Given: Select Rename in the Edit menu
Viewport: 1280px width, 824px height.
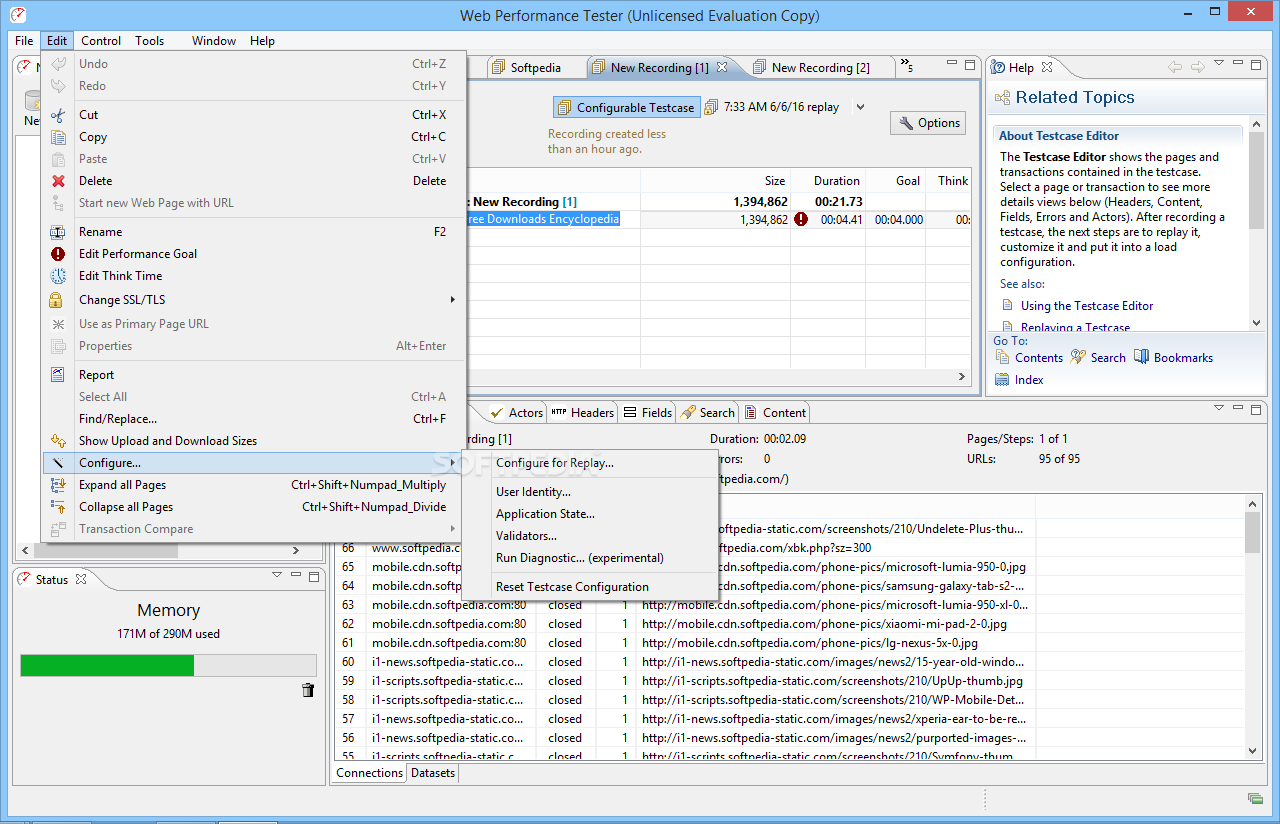Looking at the screenshot, I should [x=254, y=231].
